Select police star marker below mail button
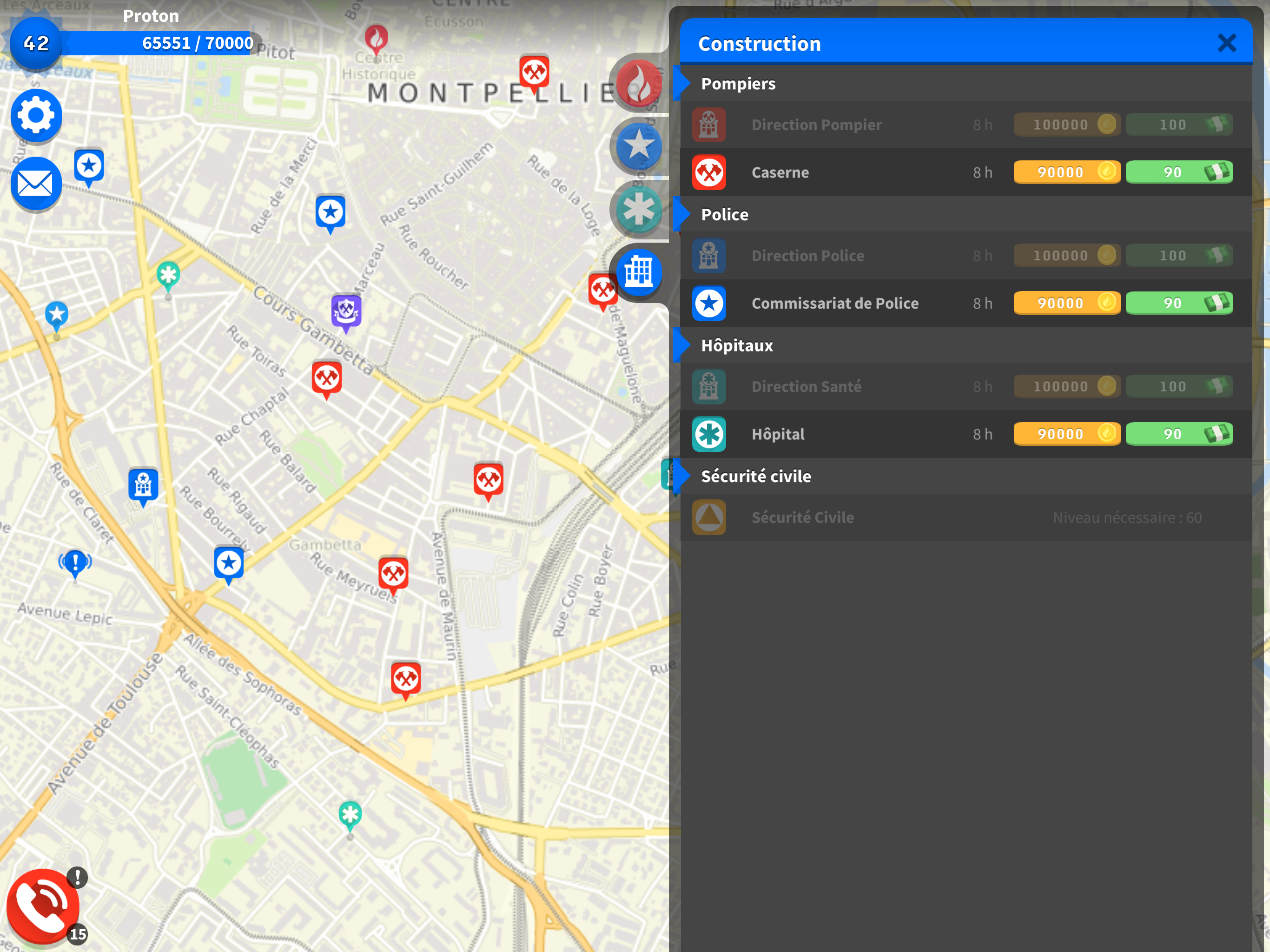 [89, 167]
